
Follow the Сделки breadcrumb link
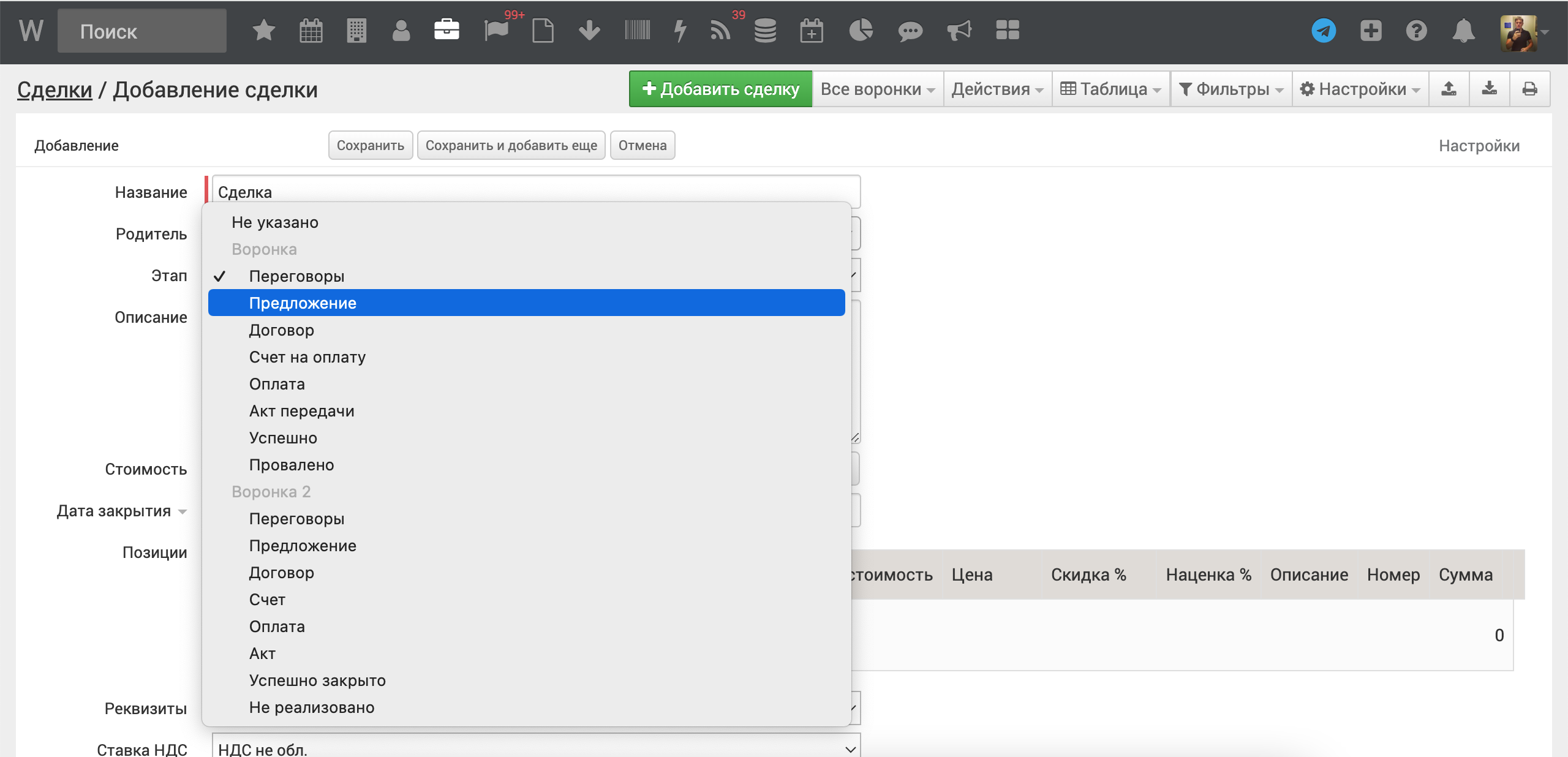click(55, 89)
